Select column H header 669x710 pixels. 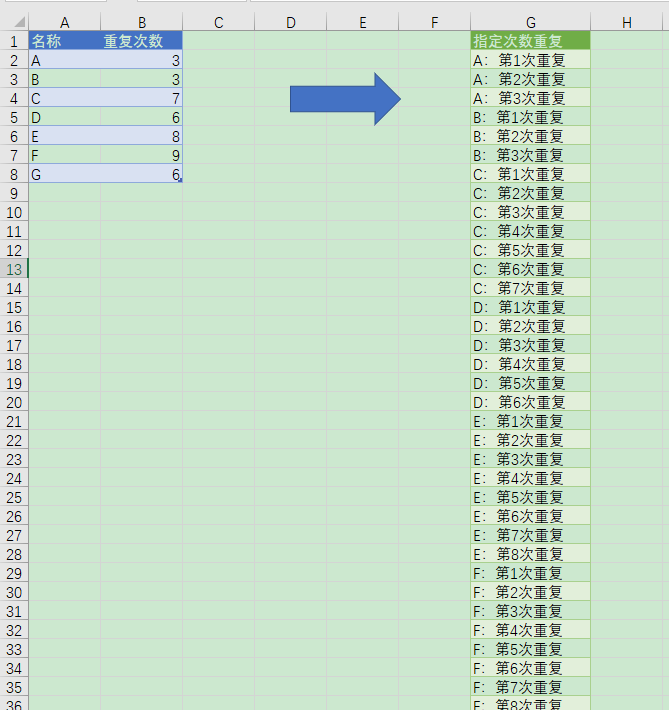[x=627, y=22]
